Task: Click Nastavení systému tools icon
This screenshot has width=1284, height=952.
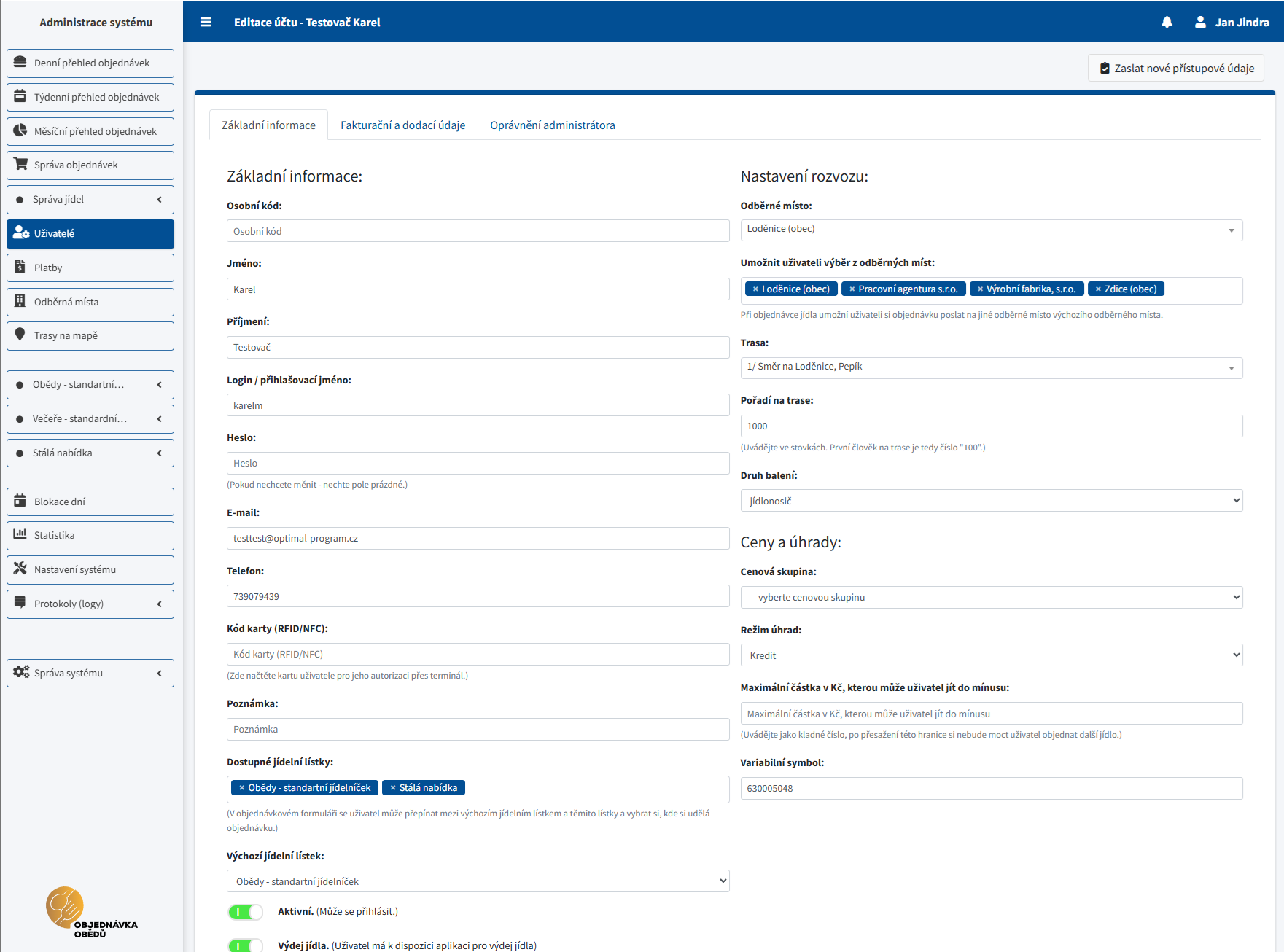Action: coord(20,569)
